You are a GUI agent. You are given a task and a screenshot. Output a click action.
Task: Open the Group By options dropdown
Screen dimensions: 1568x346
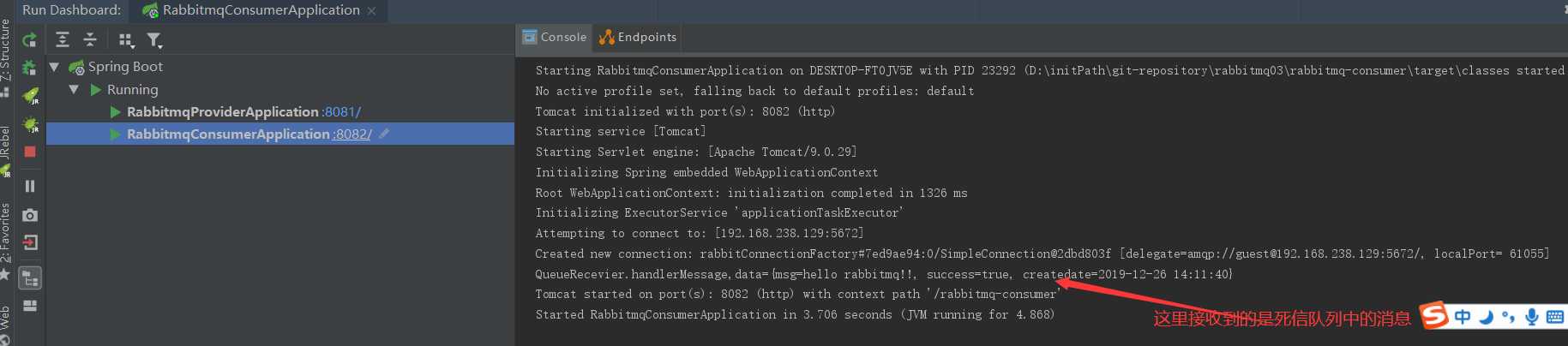[126, 39]
